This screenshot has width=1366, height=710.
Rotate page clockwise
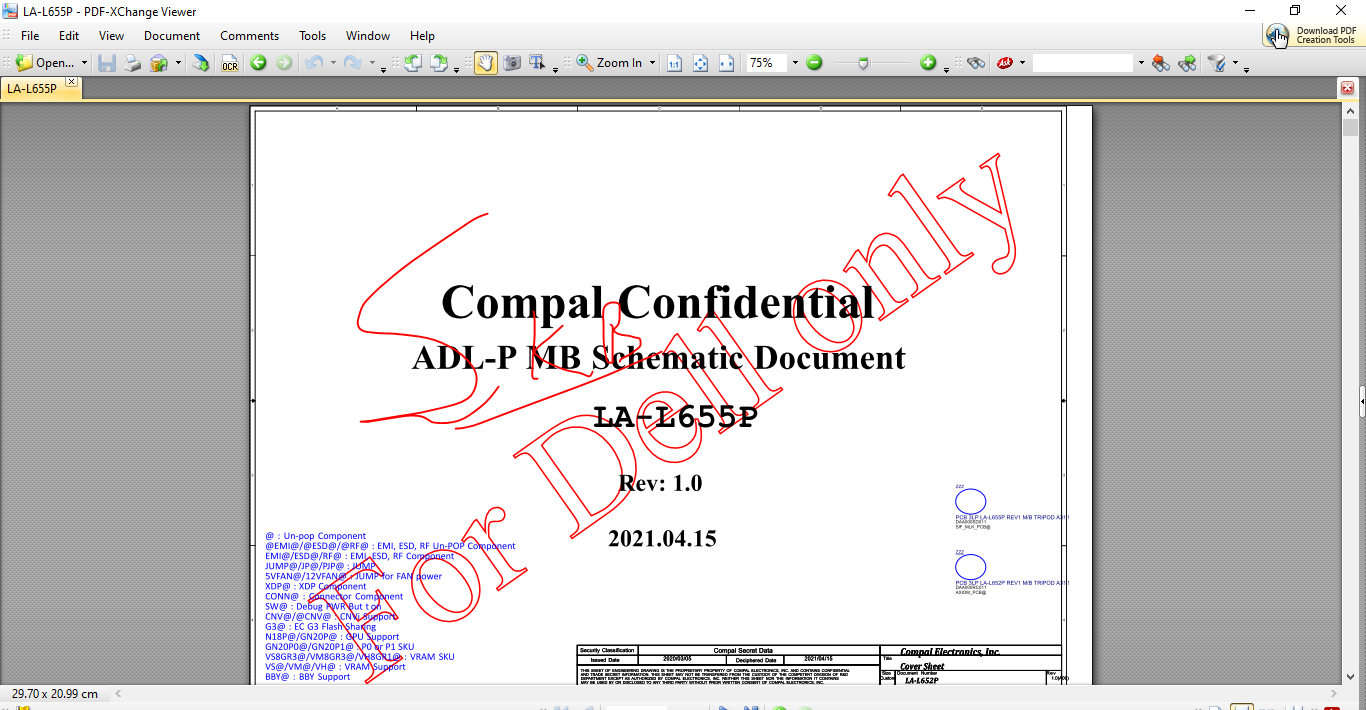438,63
